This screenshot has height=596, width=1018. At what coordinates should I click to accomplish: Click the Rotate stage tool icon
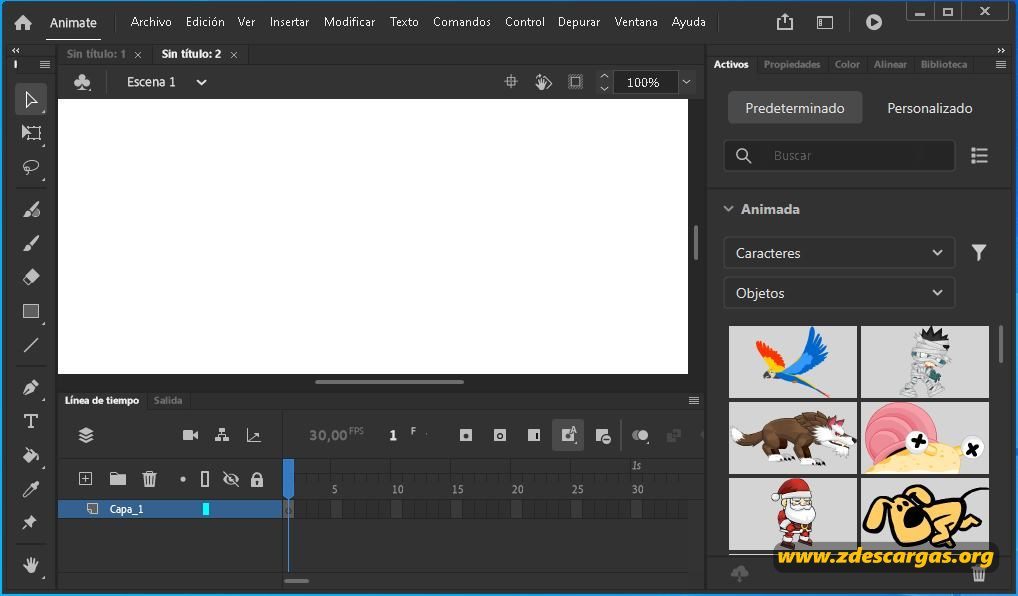pos(543,82)
